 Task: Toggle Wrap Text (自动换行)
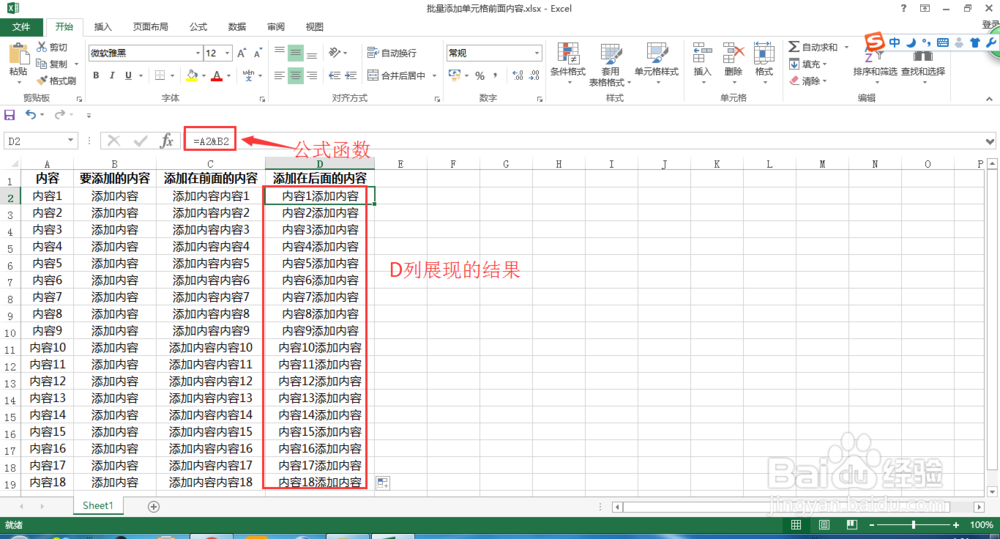(x=392, y=53)
